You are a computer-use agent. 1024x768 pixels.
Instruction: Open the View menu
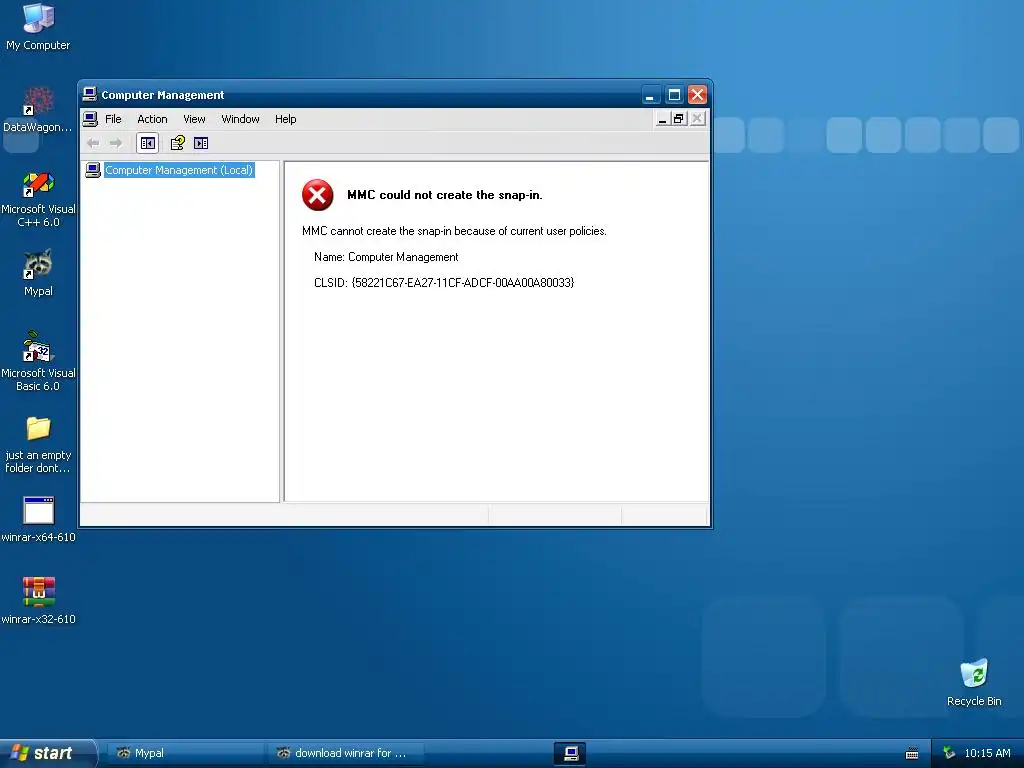pos(194,119)
